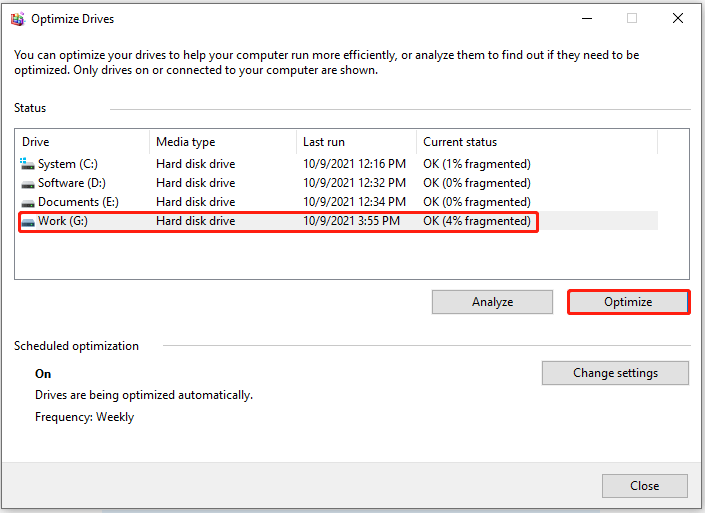Select the Software (D:) row label
The image size is (705, 513).
[72, 183]
